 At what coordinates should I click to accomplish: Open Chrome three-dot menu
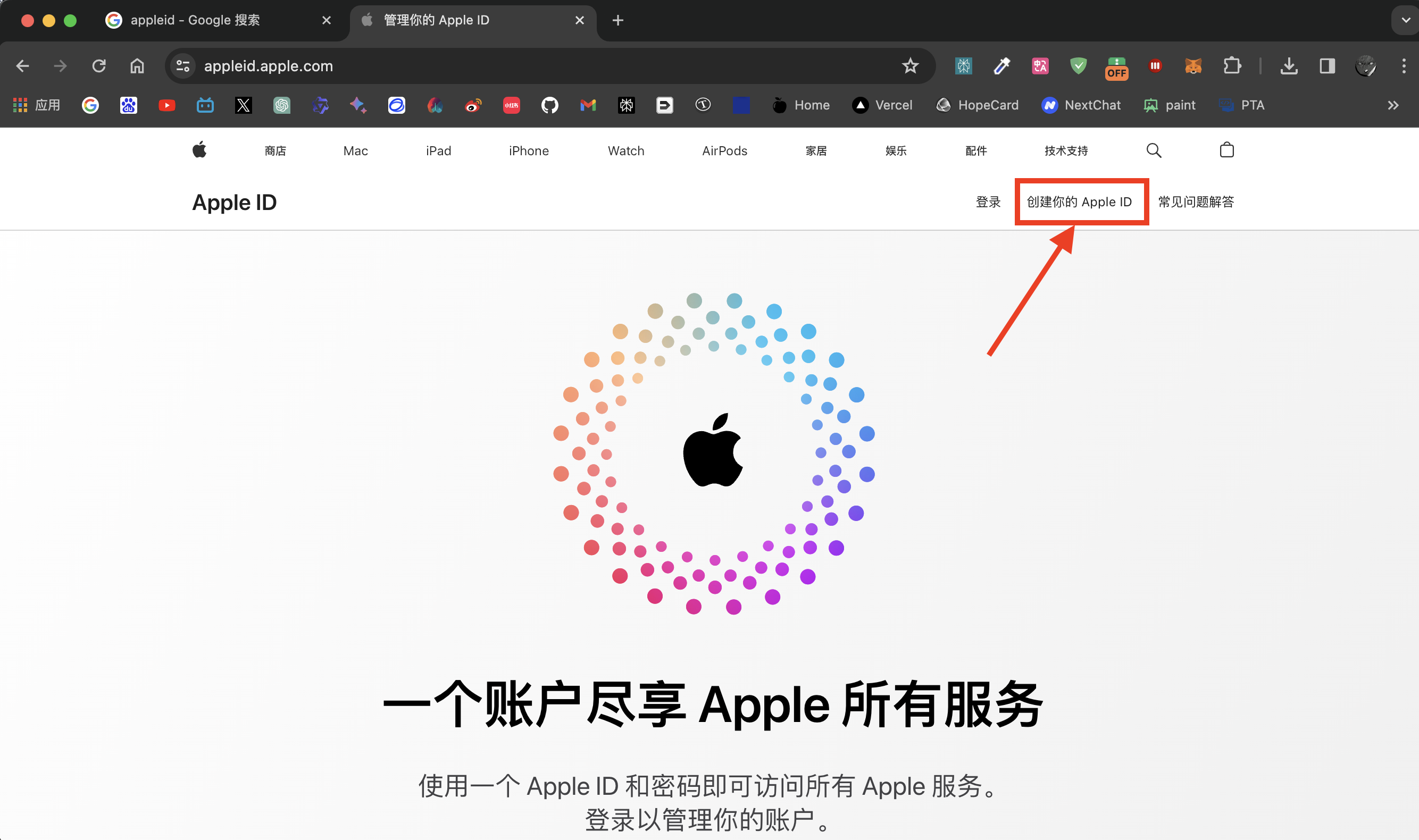pos(1404,66)
